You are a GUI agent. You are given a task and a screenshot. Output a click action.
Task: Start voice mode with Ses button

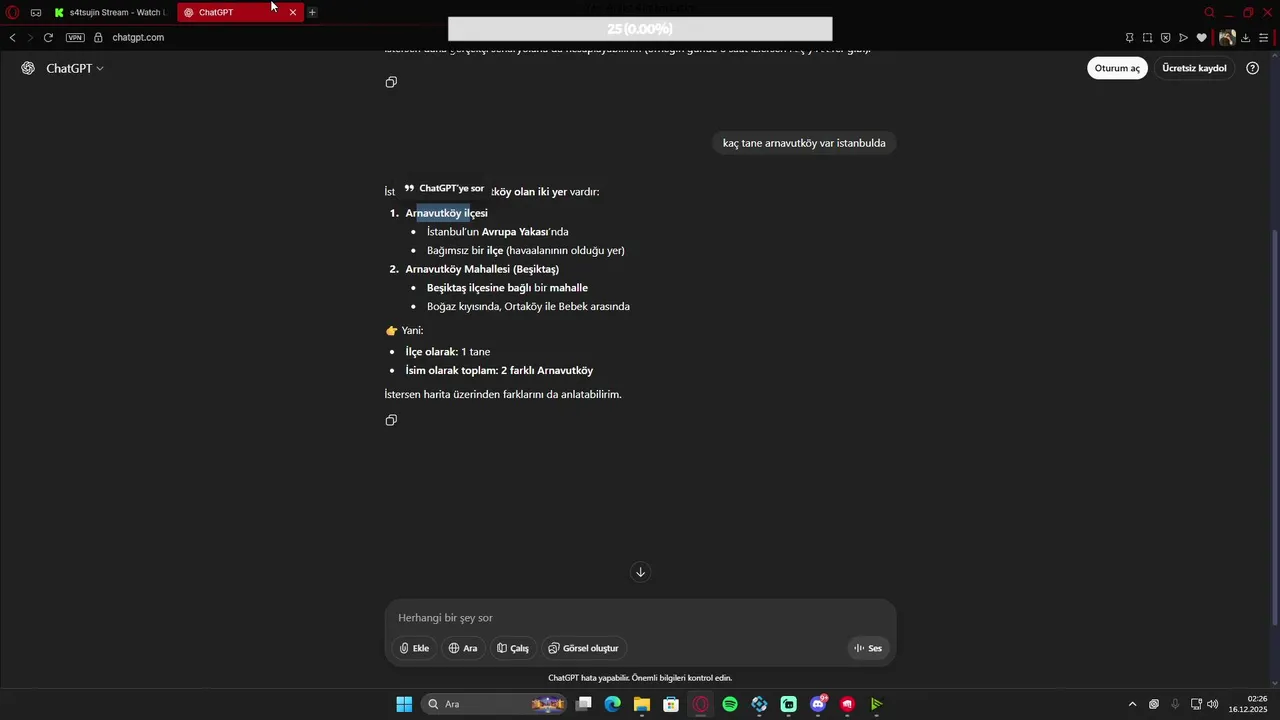(867, 648)
